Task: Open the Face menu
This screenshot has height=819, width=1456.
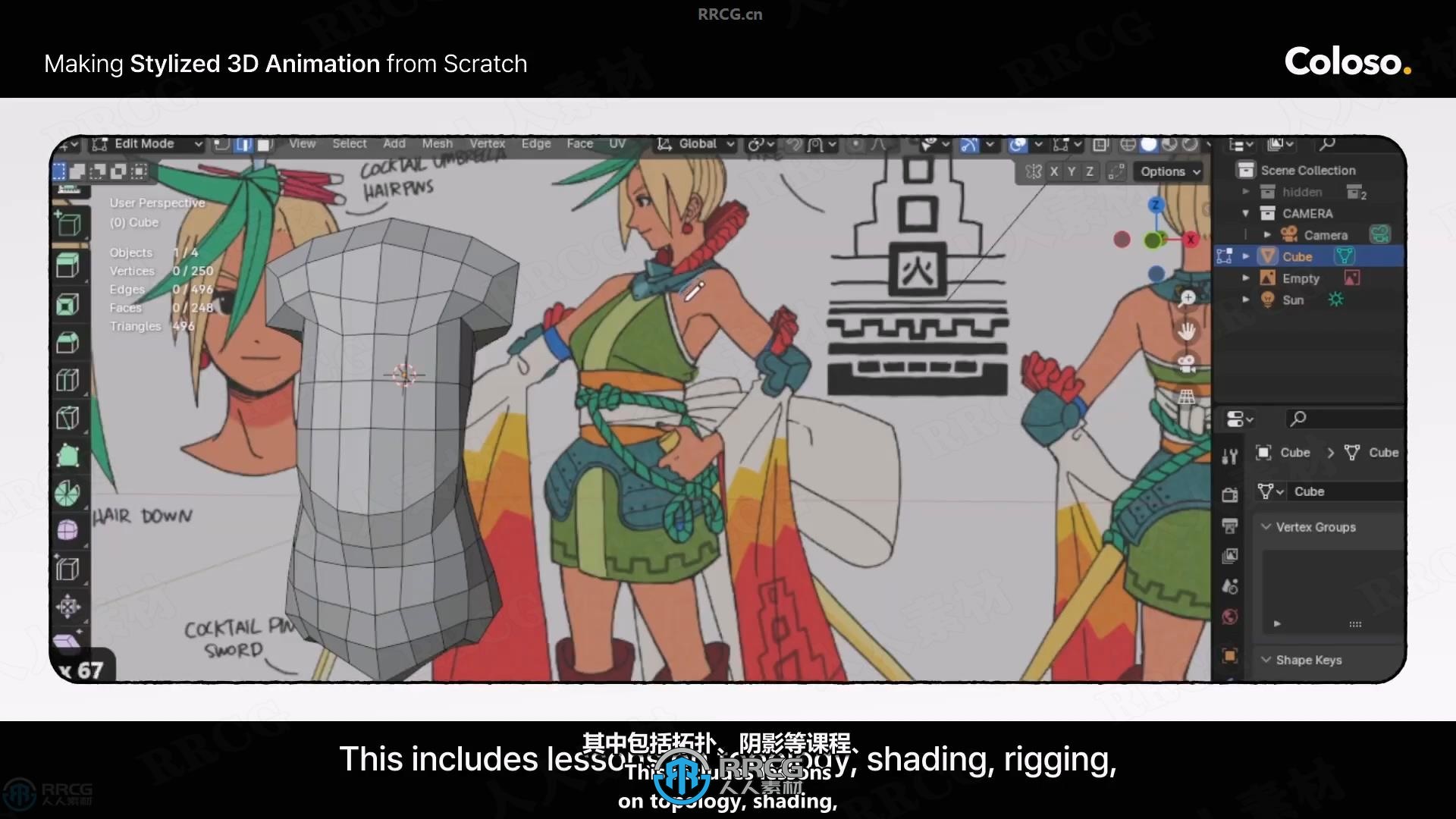Action: click(579, 144)
